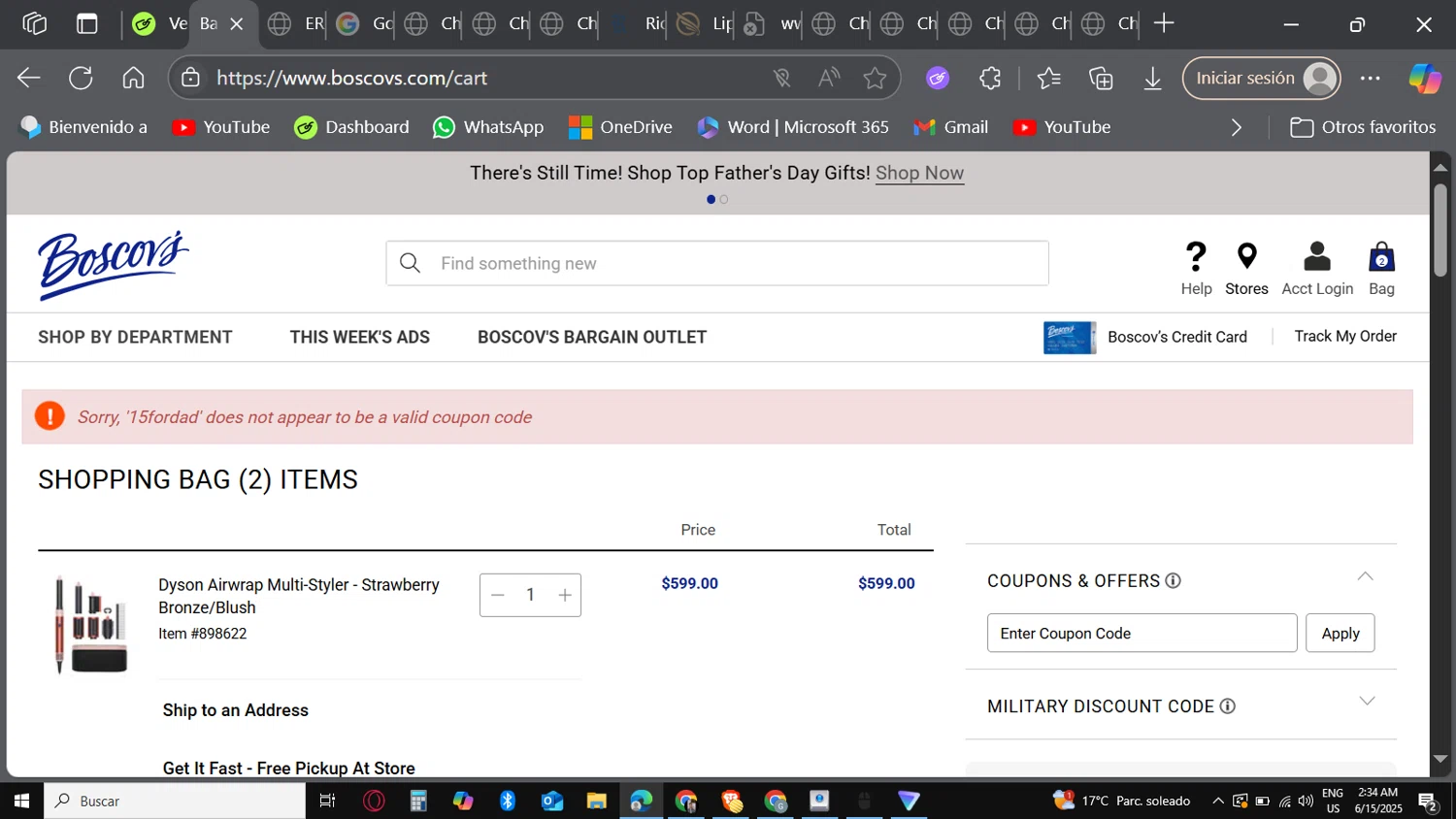Open Task View on the taskbar

point(327,801)
